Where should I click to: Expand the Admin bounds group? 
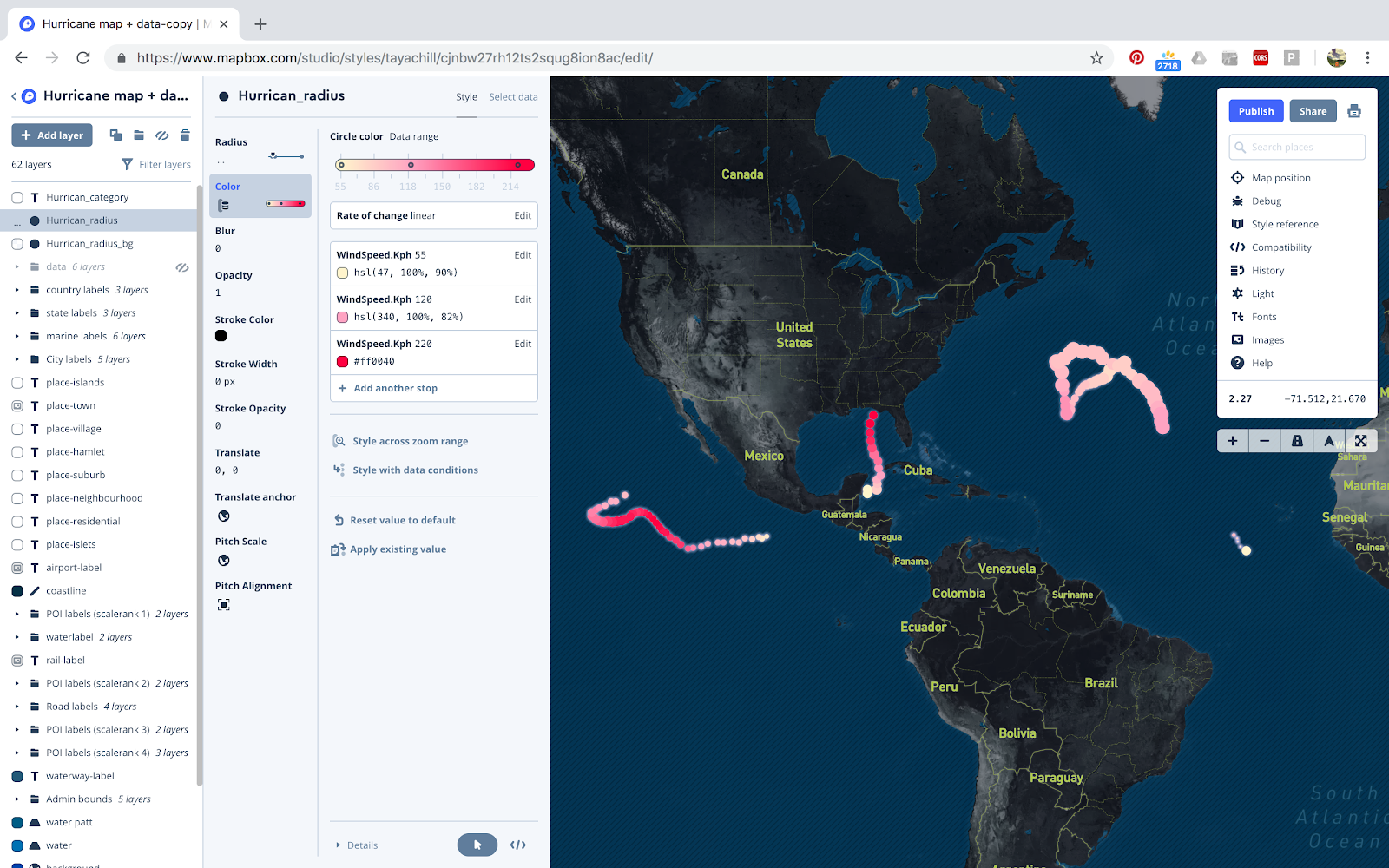16,799
